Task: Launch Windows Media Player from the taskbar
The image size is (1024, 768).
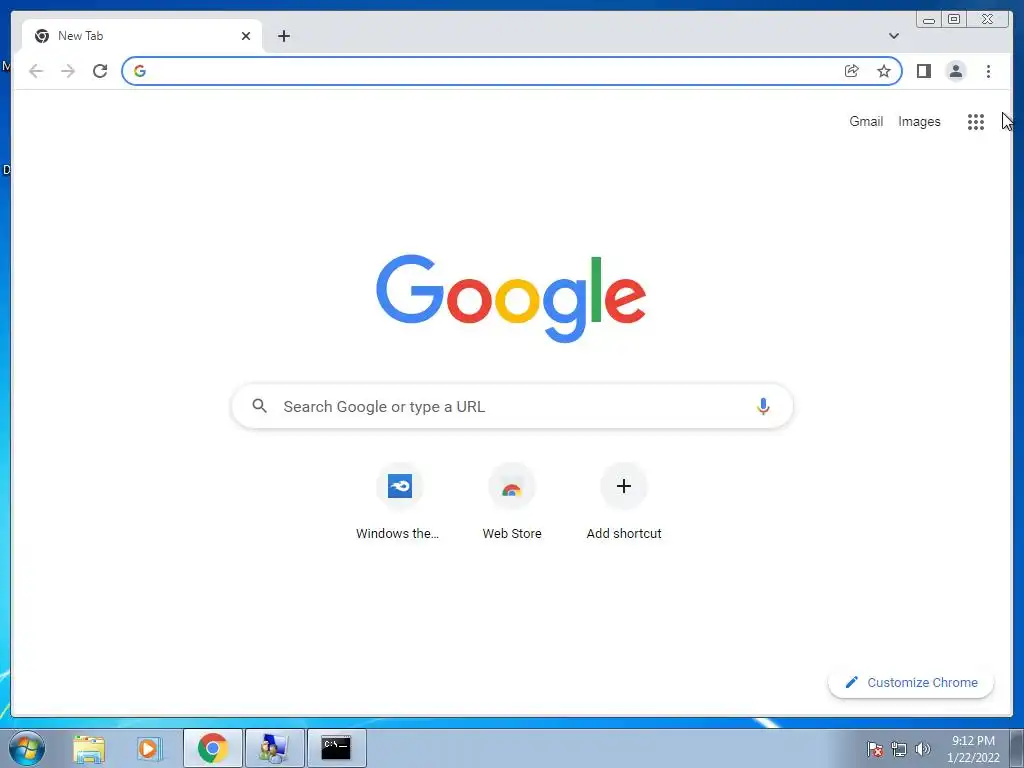Action: tap(150, 748)
